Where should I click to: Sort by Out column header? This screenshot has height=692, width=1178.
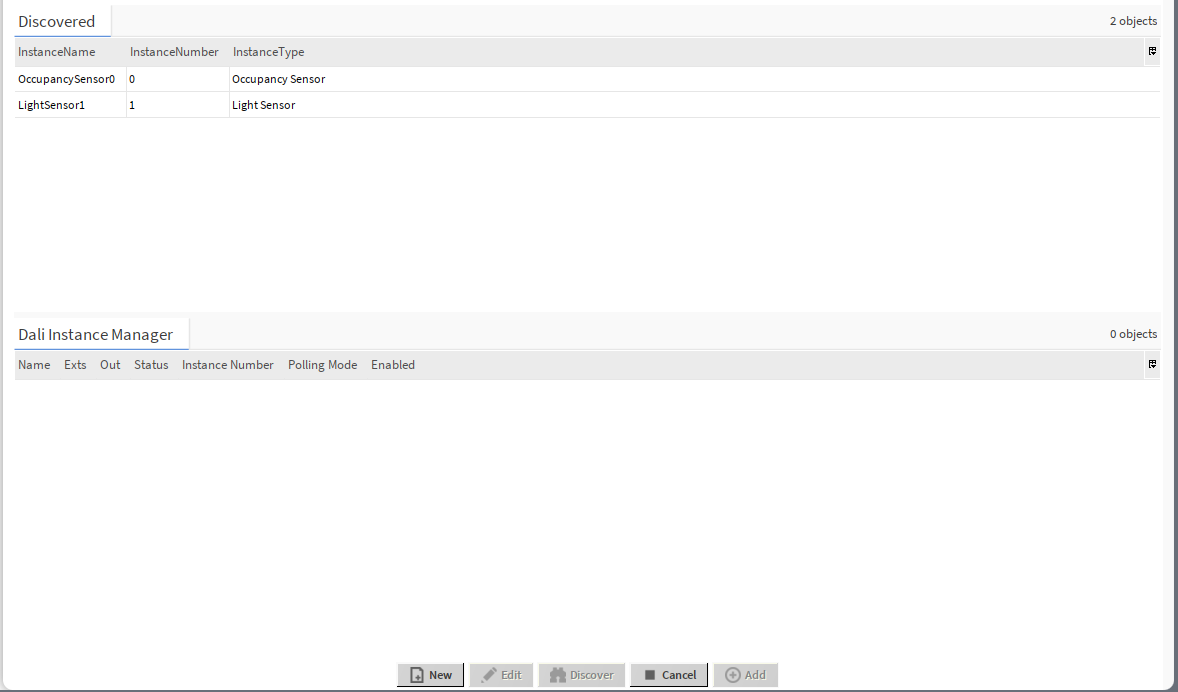pyautogui.click(x=110, y=365)
